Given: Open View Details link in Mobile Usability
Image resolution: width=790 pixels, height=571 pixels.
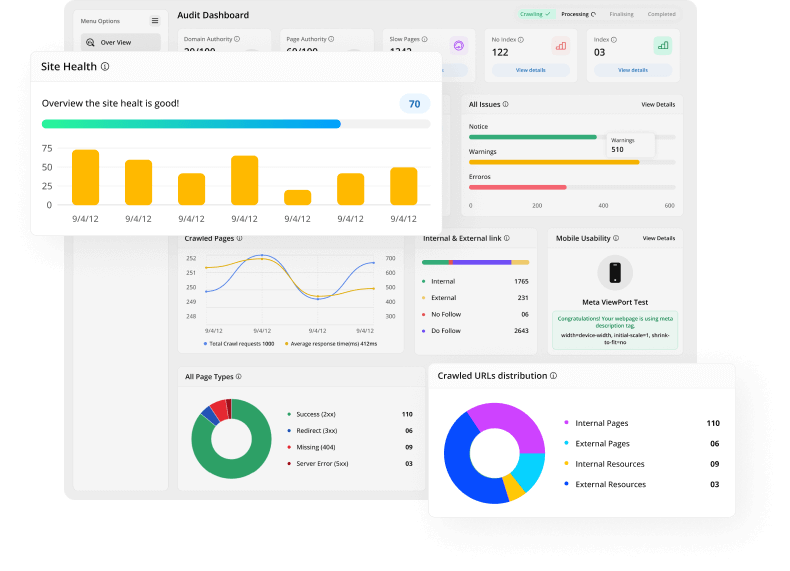Looking at the screenshot, I should (x=658, y=239).
